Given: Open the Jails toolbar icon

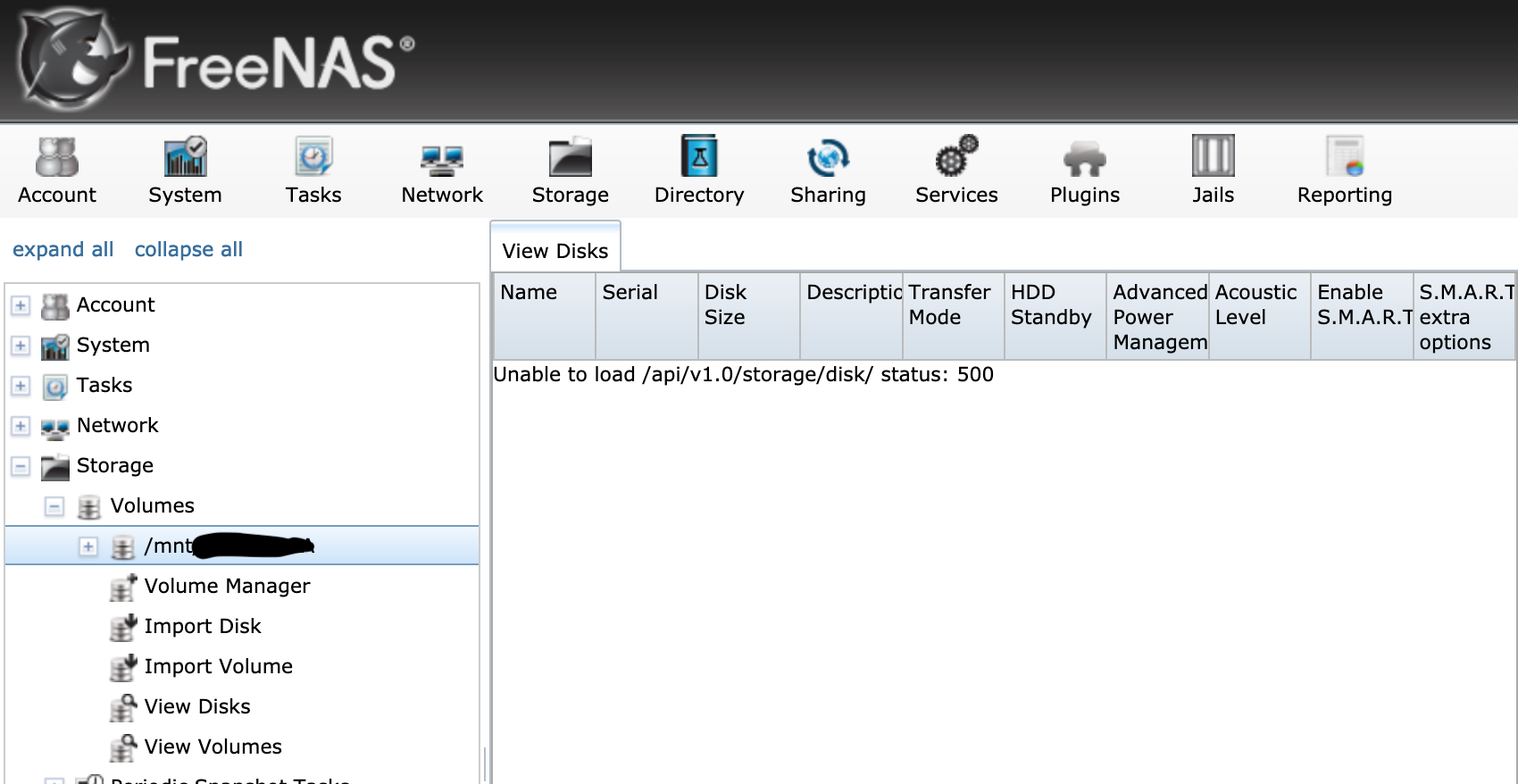Looking at the screenshot, I should click(1213, 155).
